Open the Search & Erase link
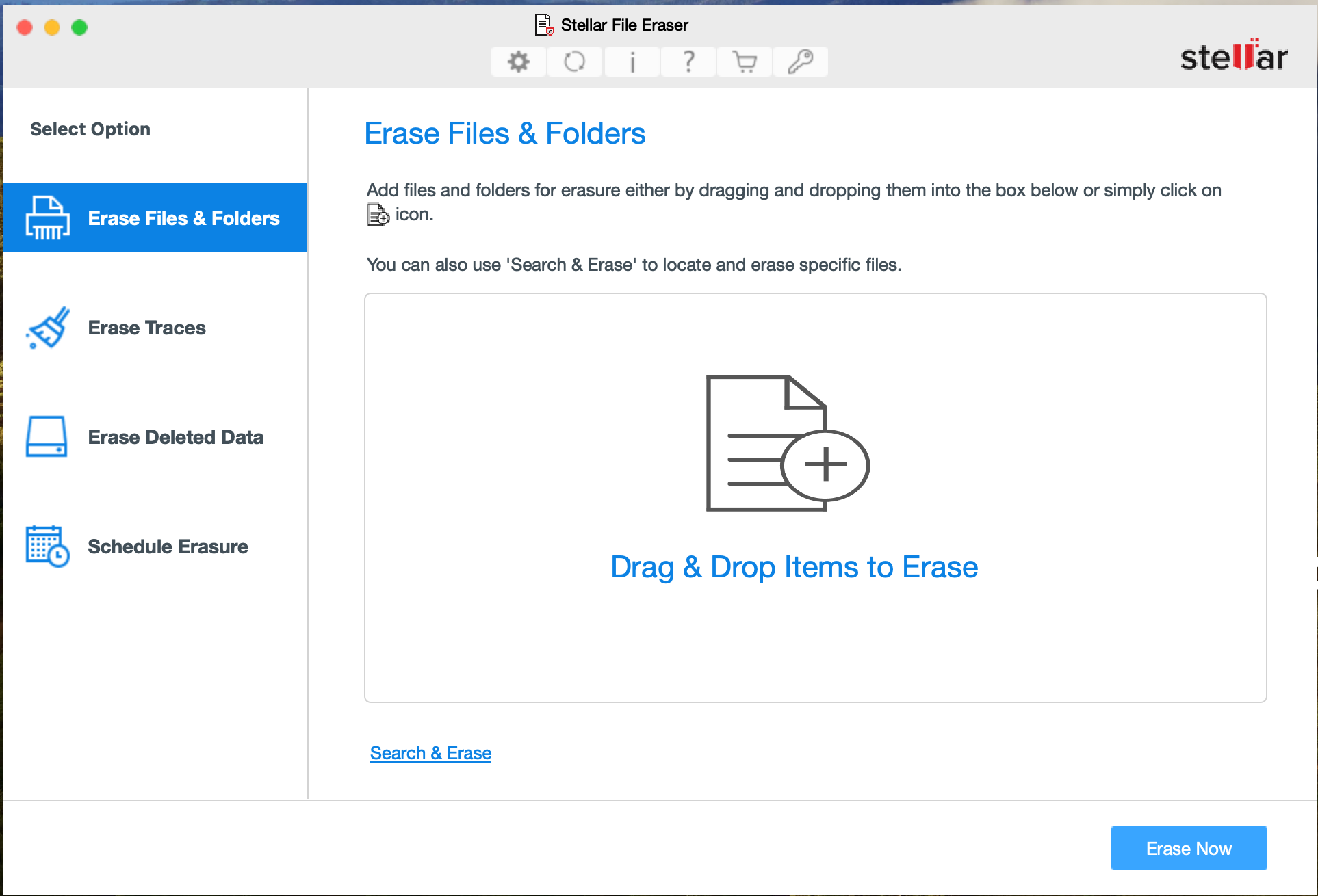The height and width of the screenshot is (896, 1318). pos(430,752)
